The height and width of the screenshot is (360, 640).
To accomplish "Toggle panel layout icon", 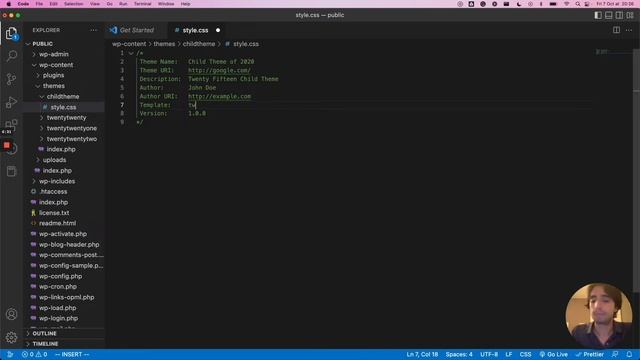I will pos(609,15).
